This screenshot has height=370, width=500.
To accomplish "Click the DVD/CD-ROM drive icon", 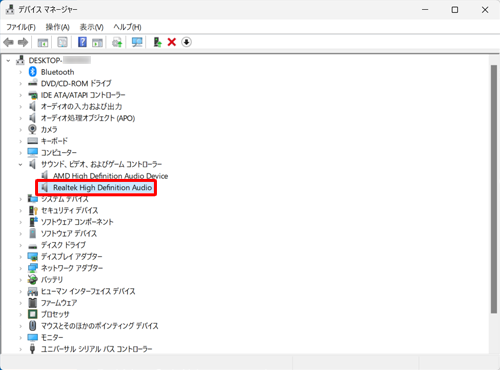I will click(x=32, y=83).
